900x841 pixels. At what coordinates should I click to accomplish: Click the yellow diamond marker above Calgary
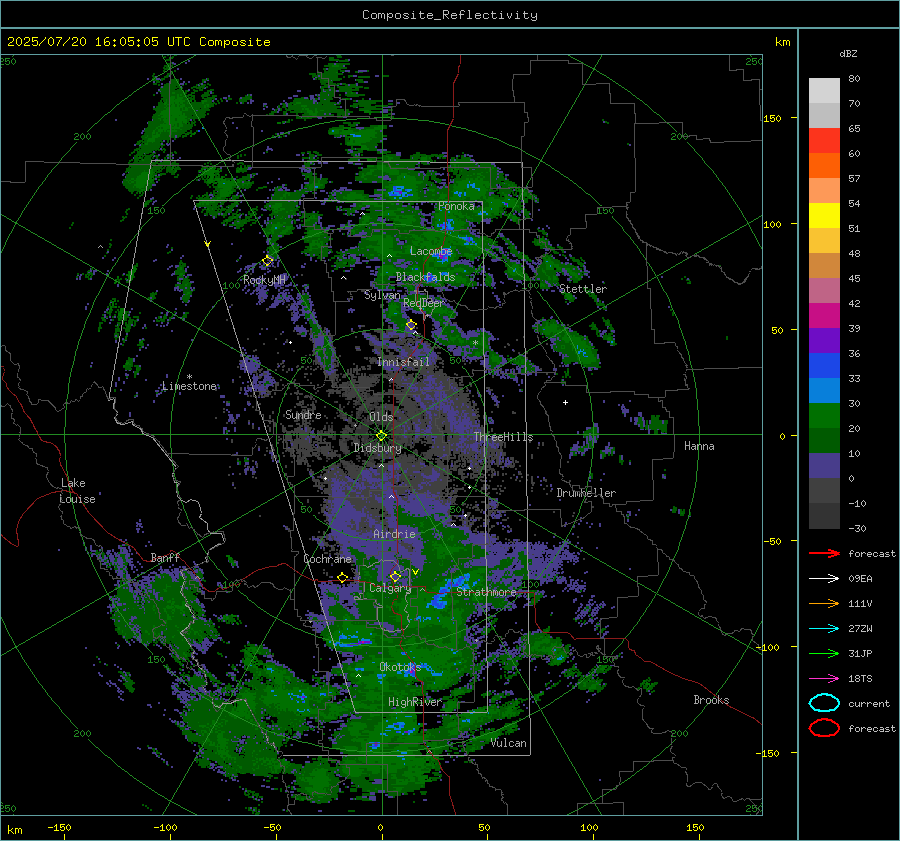[395, 576]
